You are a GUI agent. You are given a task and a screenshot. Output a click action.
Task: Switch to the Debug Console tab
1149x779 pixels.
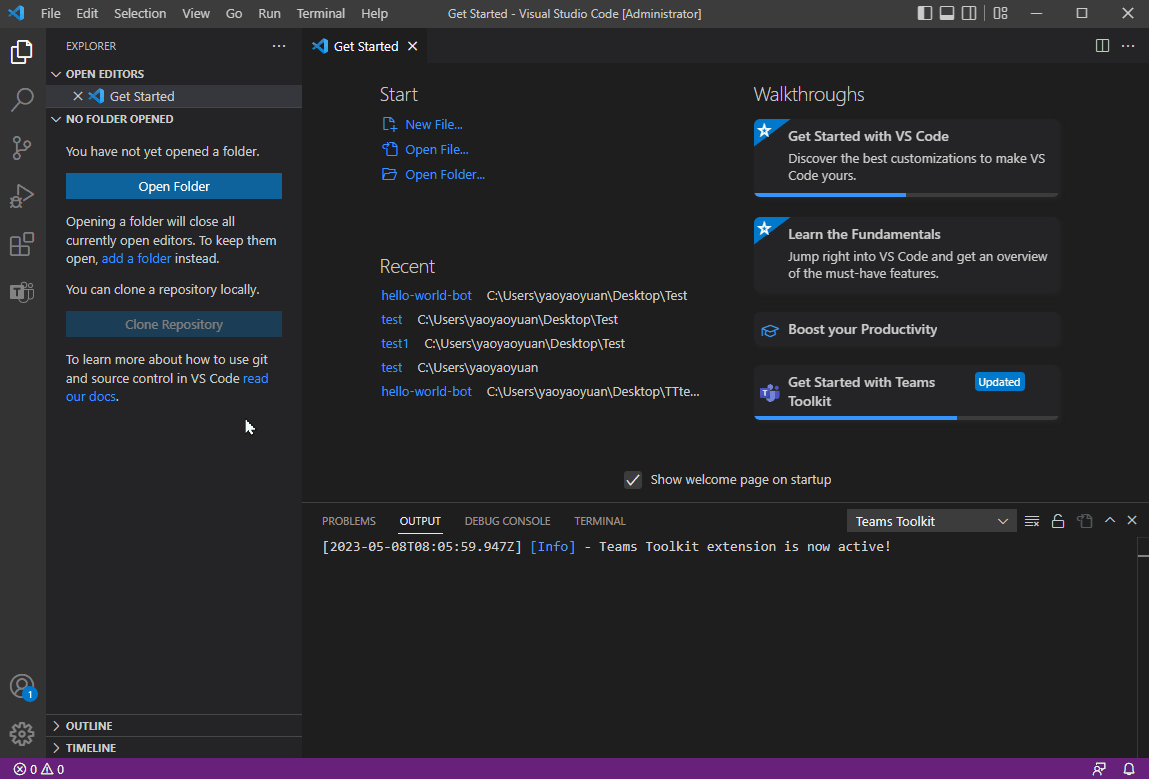(x=507, y=521)
